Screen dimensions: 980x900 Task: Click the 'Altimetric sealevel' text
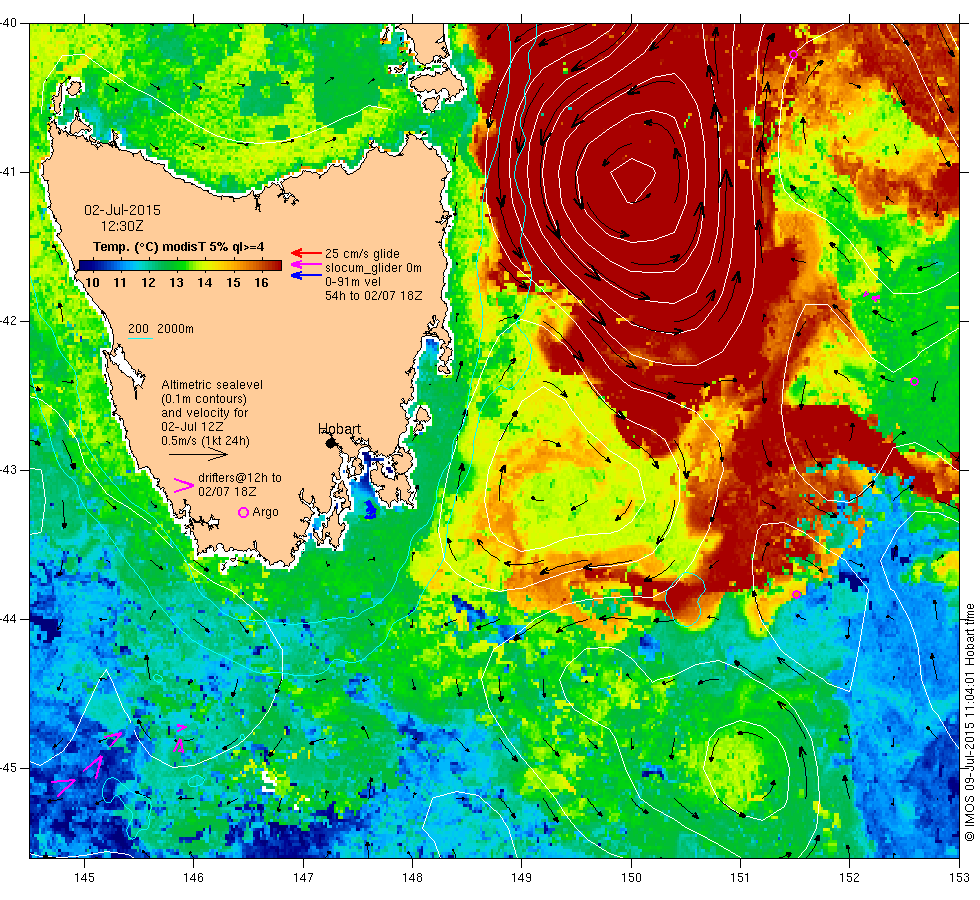pos(212,385)
